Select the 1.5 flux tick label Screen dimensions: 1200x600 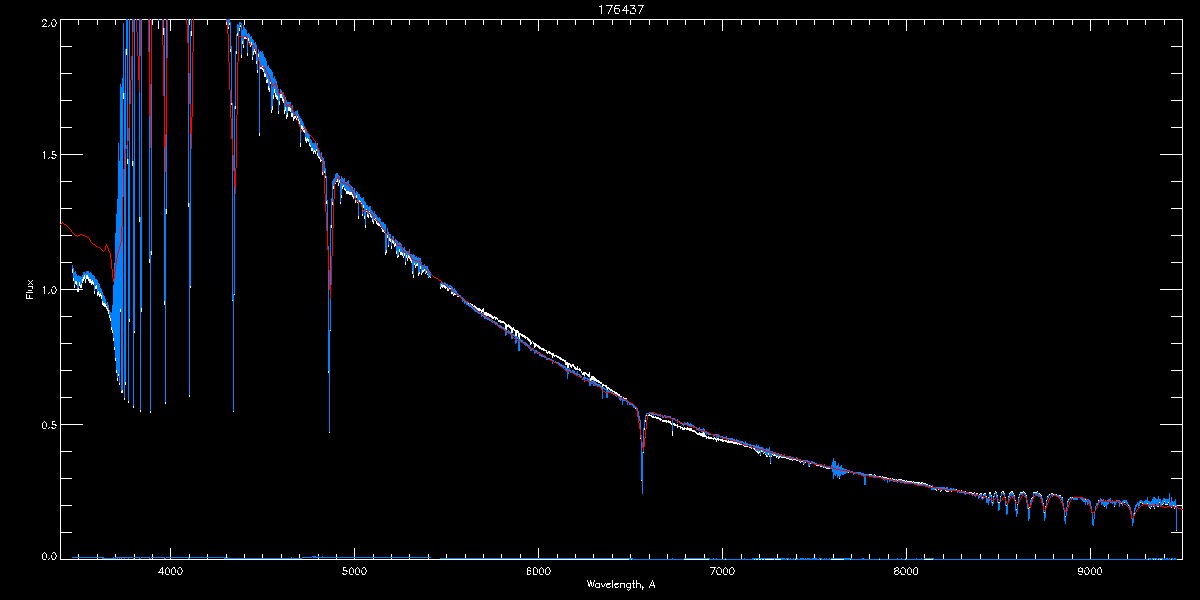coord(48,155)
